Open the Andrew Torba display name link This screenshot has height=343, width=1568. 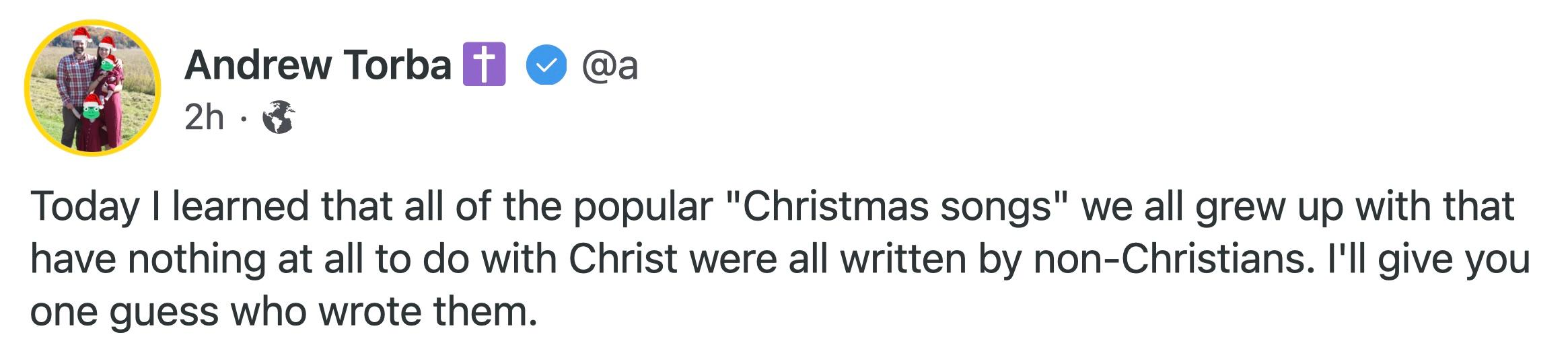(x=317, y=65)
